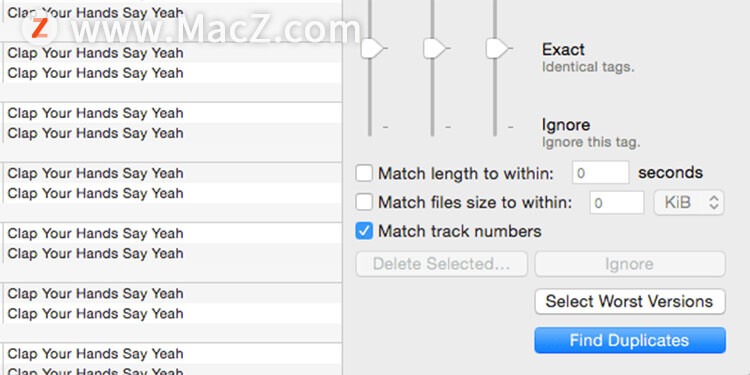The width and height of the screenshot is (750, 375).
Task: Click the leftmost tag matching slider handle
Action: 372,49
